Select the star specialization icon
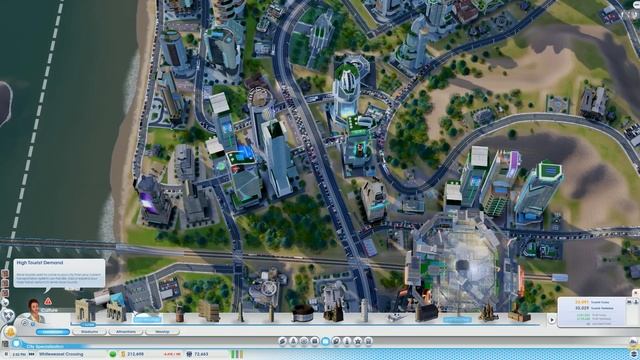The image size is (640, 360). point(357,341)
